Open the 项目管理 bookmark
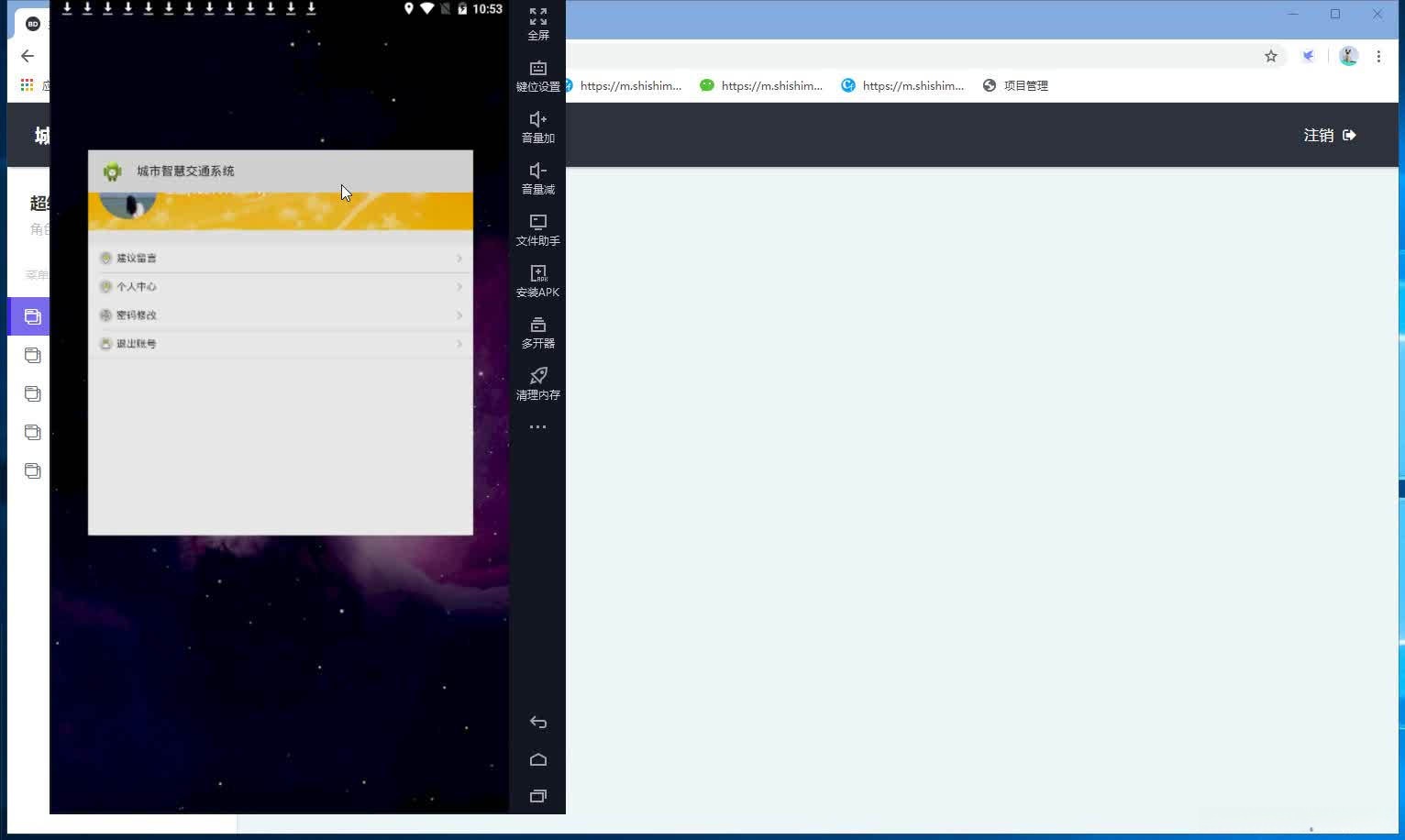 [x=1015, y=85]
